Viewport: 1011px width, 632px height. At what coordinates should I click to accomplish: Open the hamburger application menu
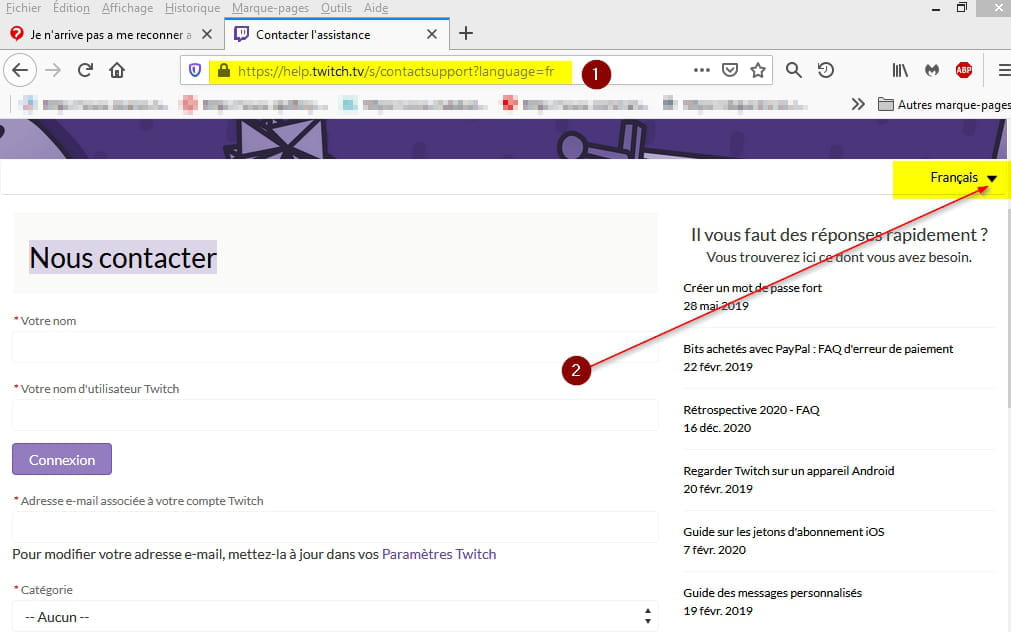coord(1004,70)
